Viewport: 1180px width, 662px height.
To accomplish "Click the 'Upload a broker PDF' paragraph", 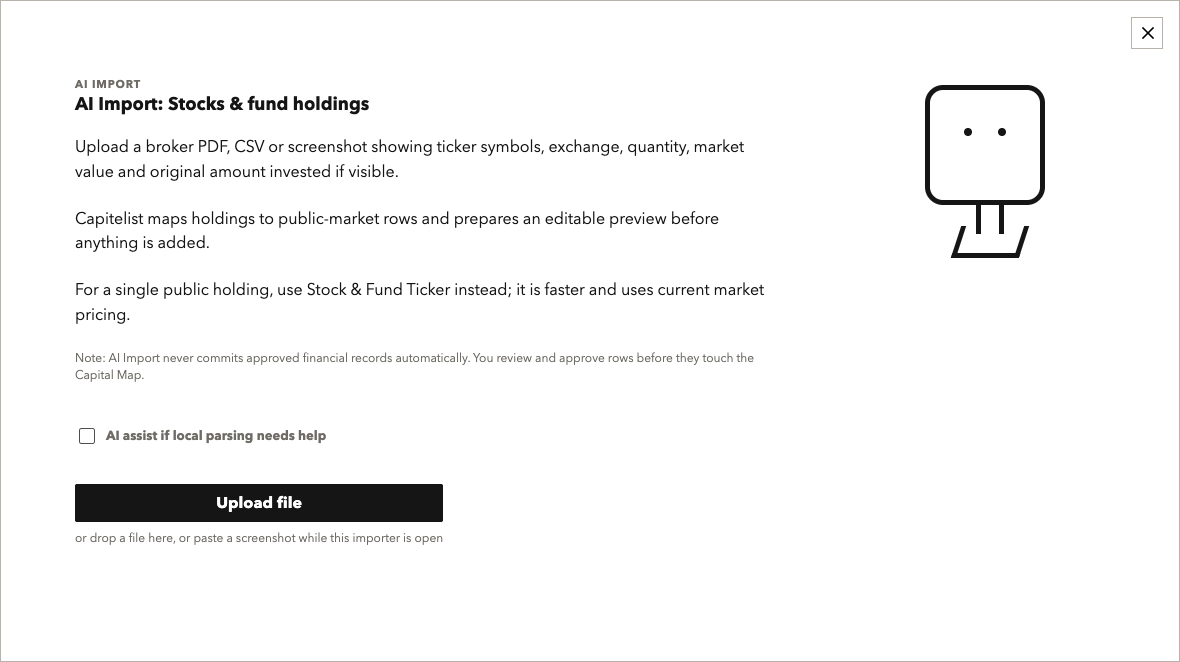I will coord(409,159).
